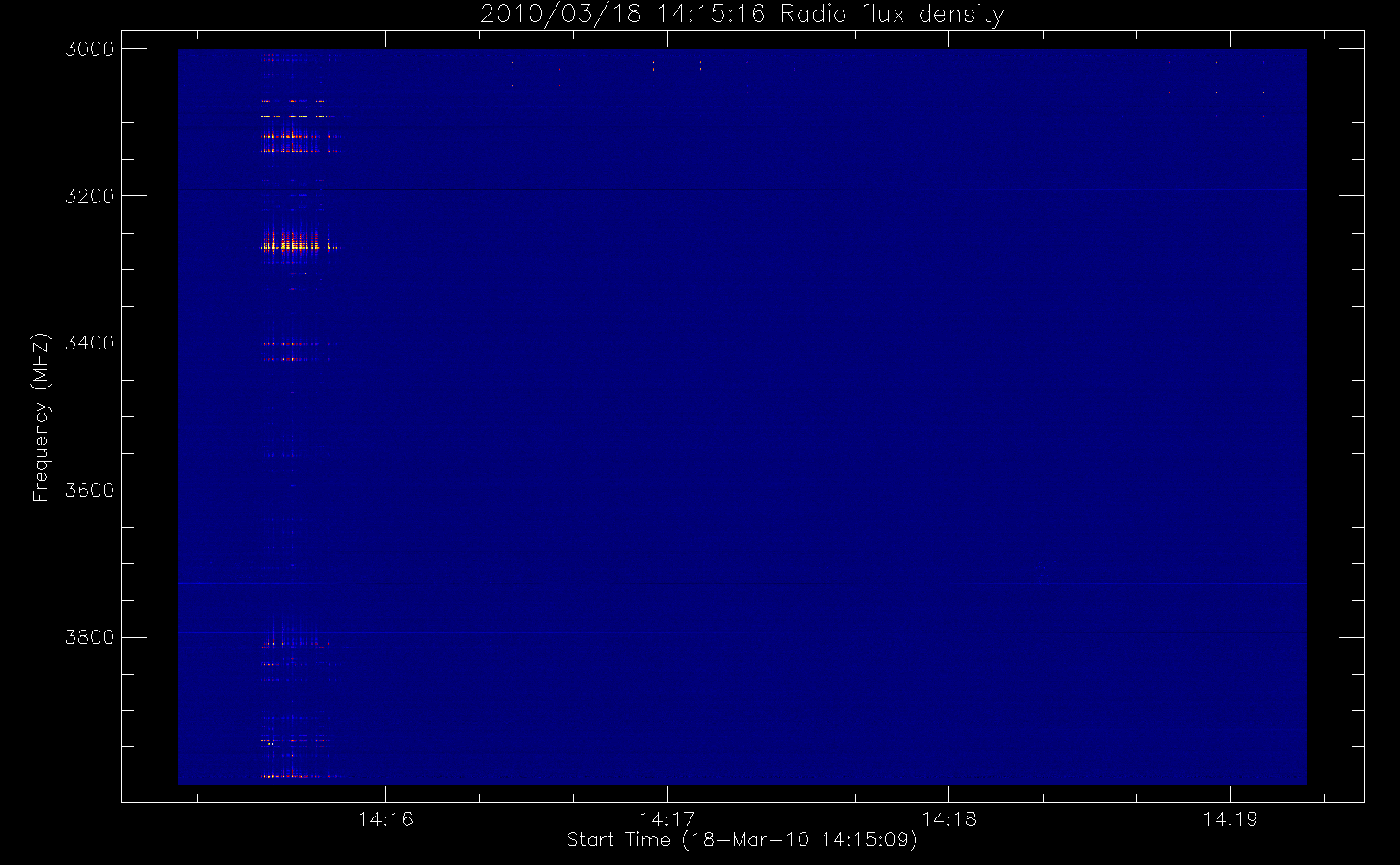
Task: Click the "Frequency (MHZ)" axis label
Action: pos(40,417)
